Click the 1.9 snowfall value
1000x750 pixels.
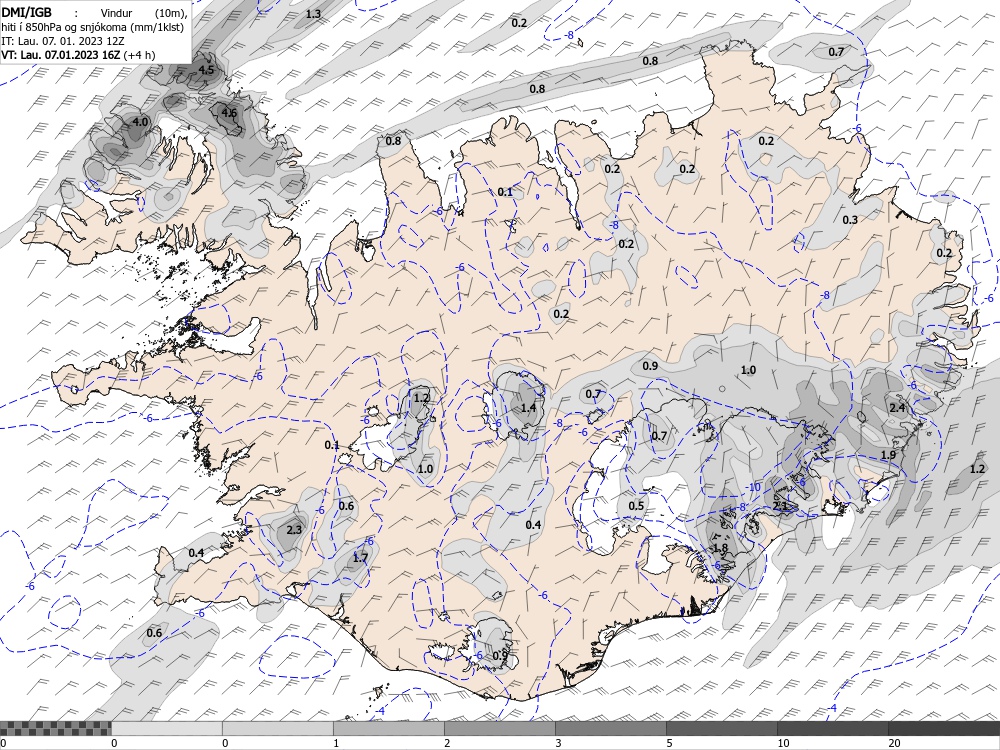pyautogui.click(x=888, y=455)
